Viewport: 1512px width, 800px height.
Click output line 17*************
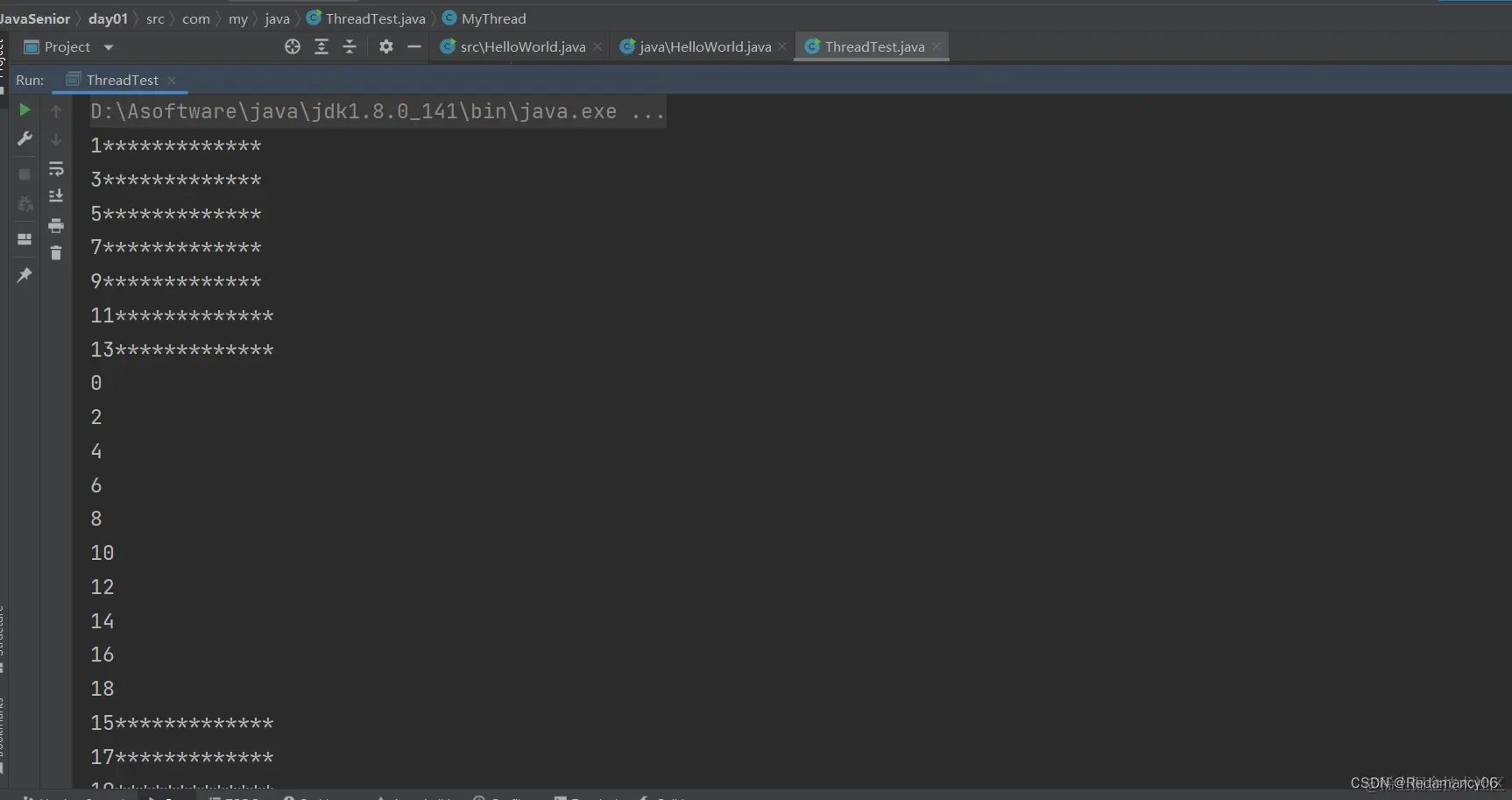click(x=182, y=757)
